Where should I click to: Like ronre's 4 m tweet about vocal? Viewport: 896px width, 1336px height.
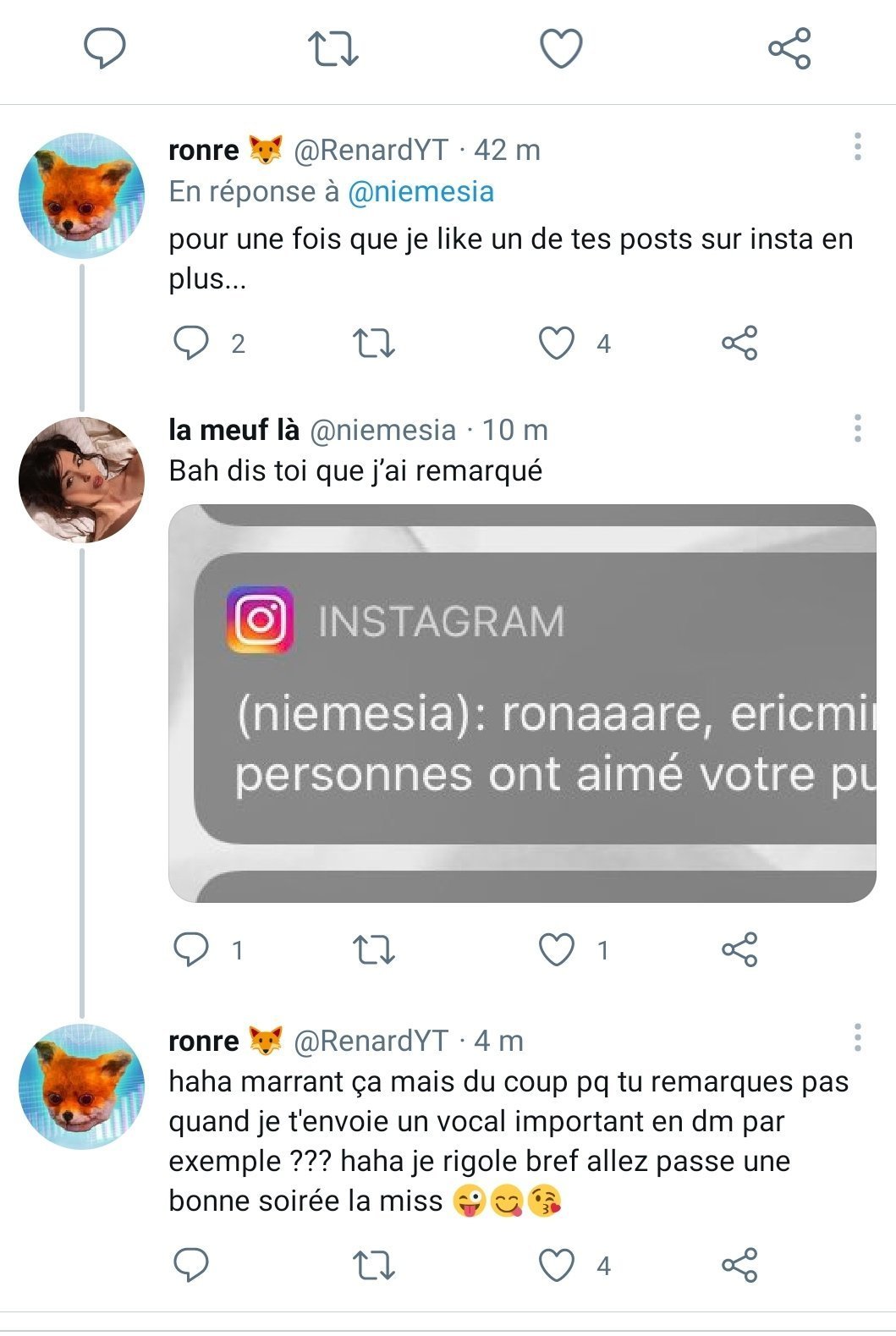pos(557,1266)
